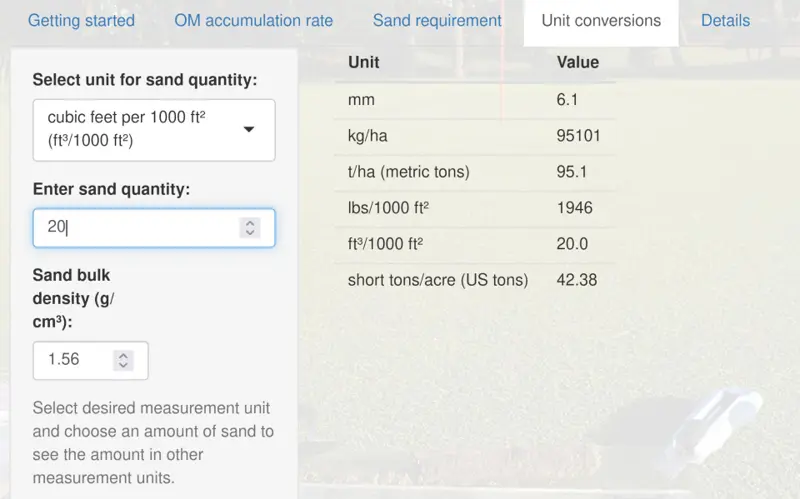Click the value 6.1
The width and height of the screenshot is (800, 499).
567,99
